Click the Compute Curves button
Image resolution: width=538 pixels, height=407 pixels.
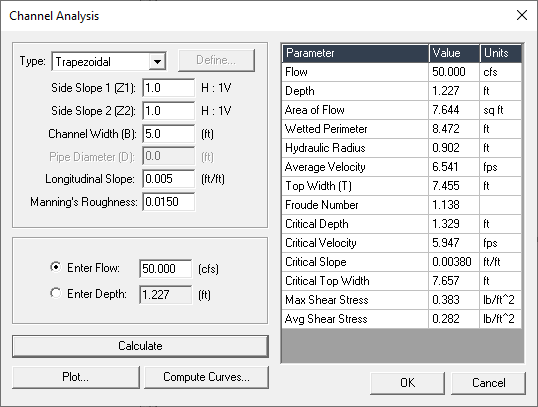(207, 377)
